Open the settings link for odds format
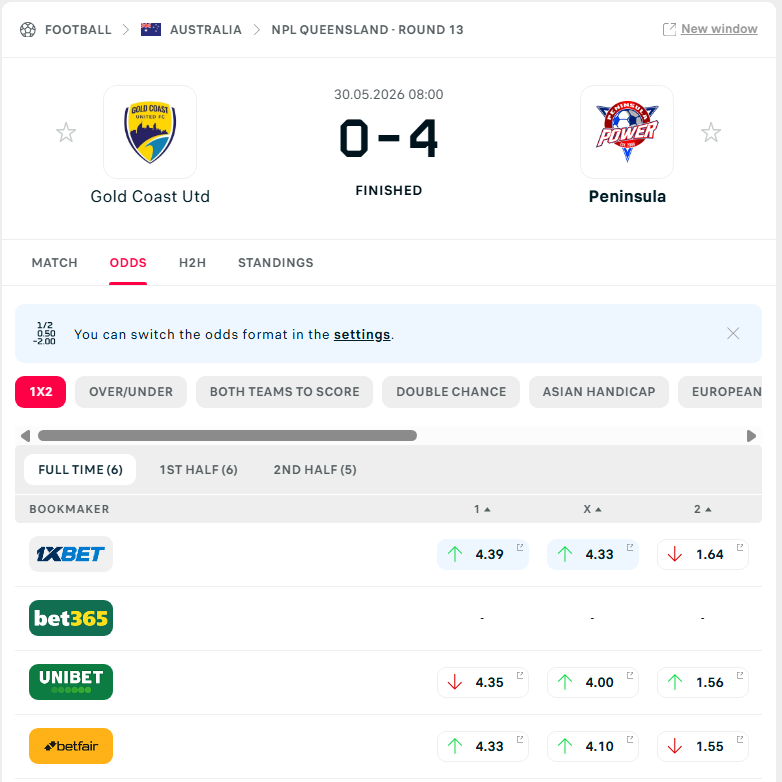The width and height of the screenshot is (782, 782). (362, 335)
